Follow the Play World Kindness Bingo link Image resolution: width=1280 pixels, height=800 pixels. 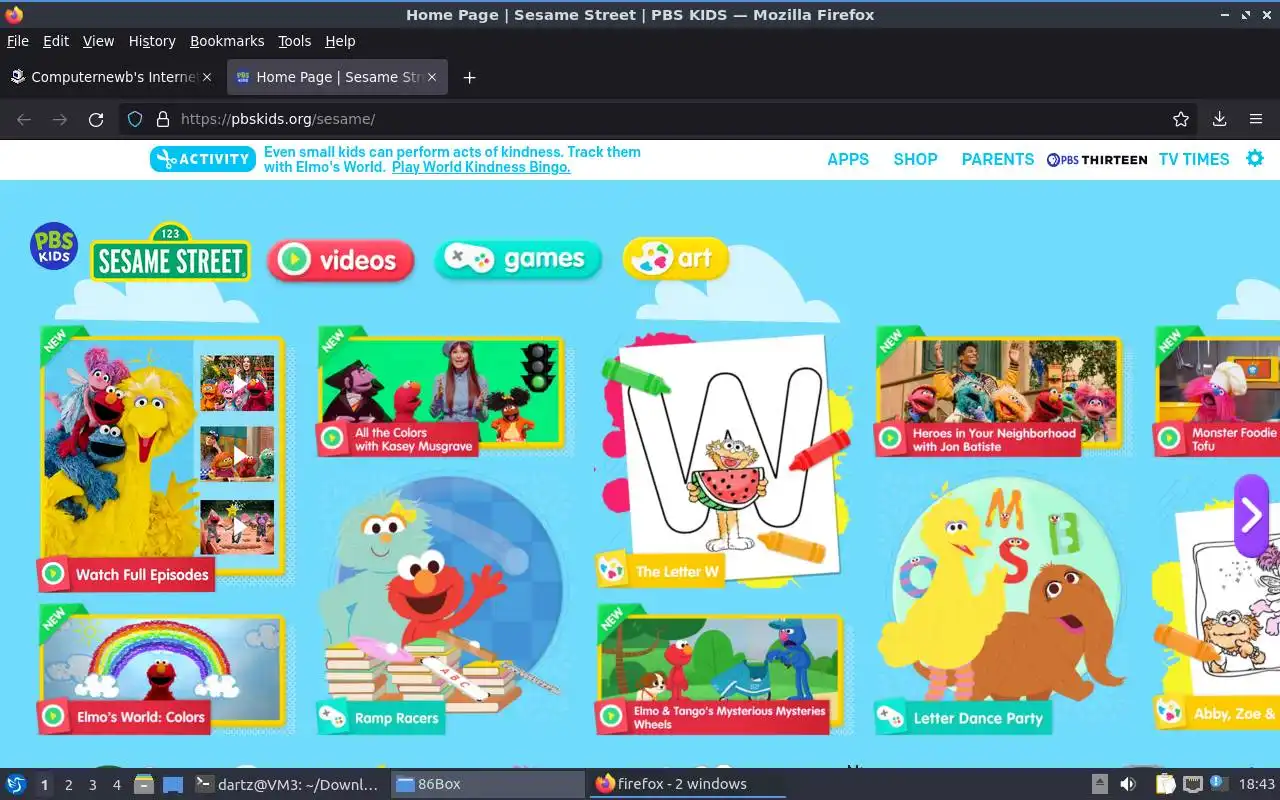(481, 167)
